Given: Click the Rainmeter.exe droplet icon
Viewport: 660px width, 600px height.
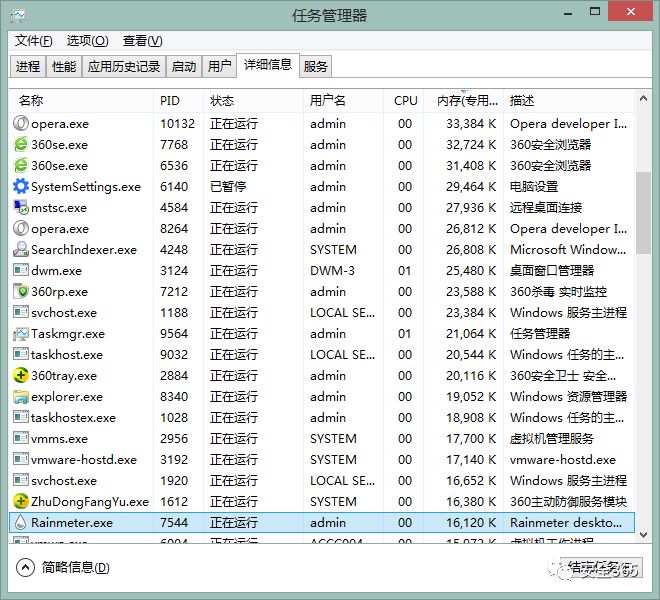Looking at the screenshot, I should click(x=21, y=522).
